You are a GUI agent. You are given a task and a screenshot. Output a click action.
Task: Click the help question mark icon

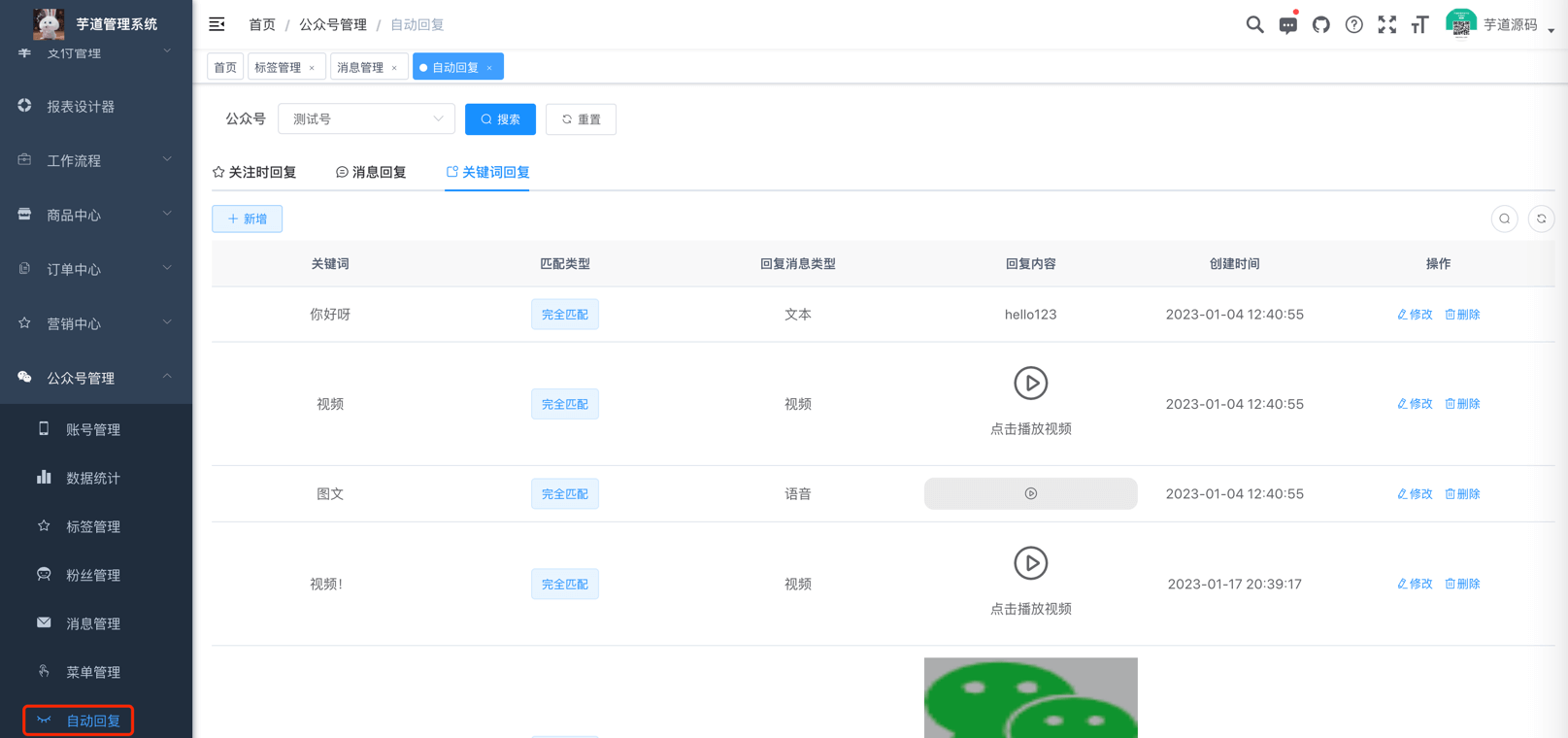pos(1353,25)
